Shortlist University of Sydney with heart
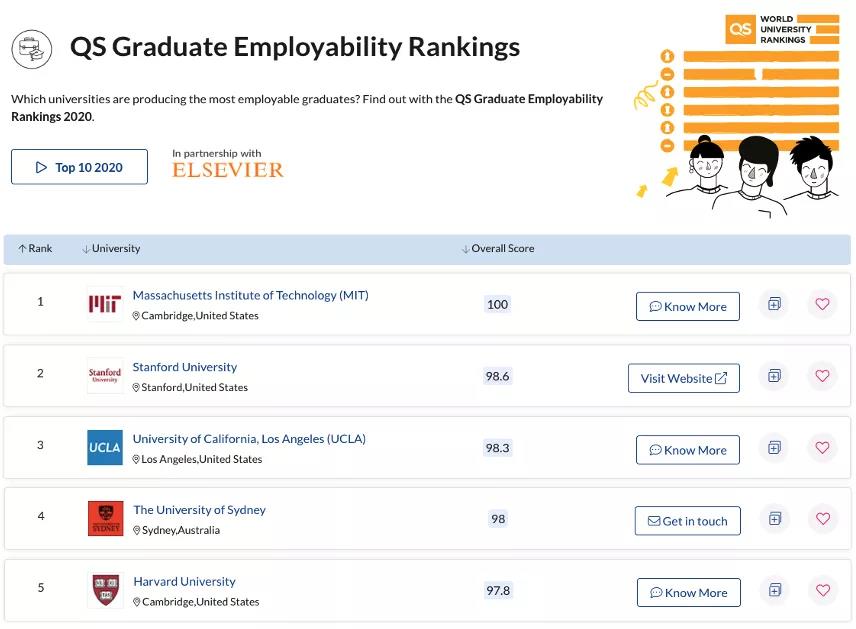Screen dimensions: 856x629 [822, 519]
